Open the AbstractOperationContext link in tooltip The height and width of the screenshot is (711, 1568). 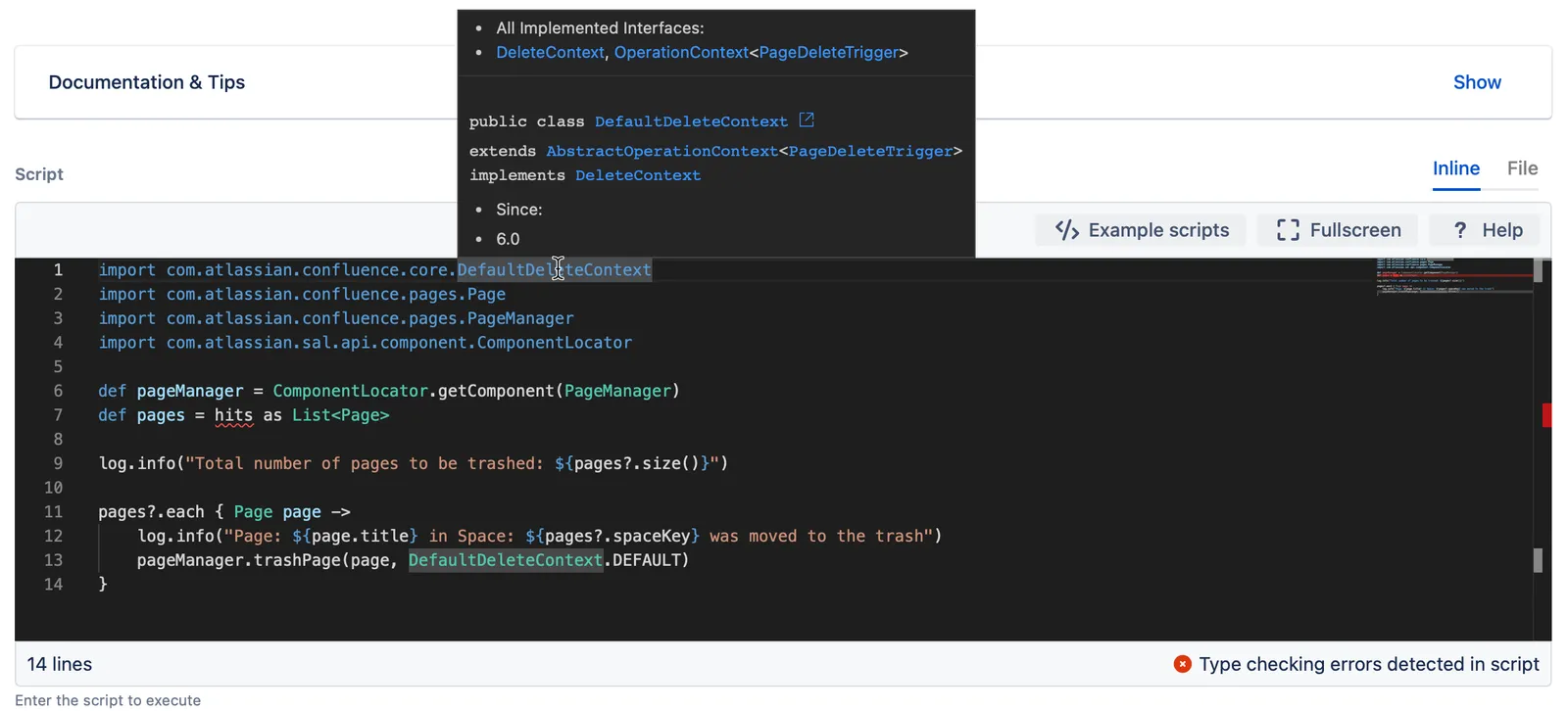click(x=661, y=151)
